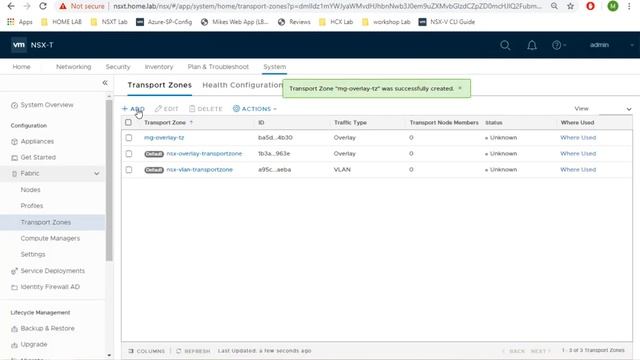The height and width of the screenshot is (360, 640).
Task: Click Refresh in the table footer
Action: click(193, 351)
